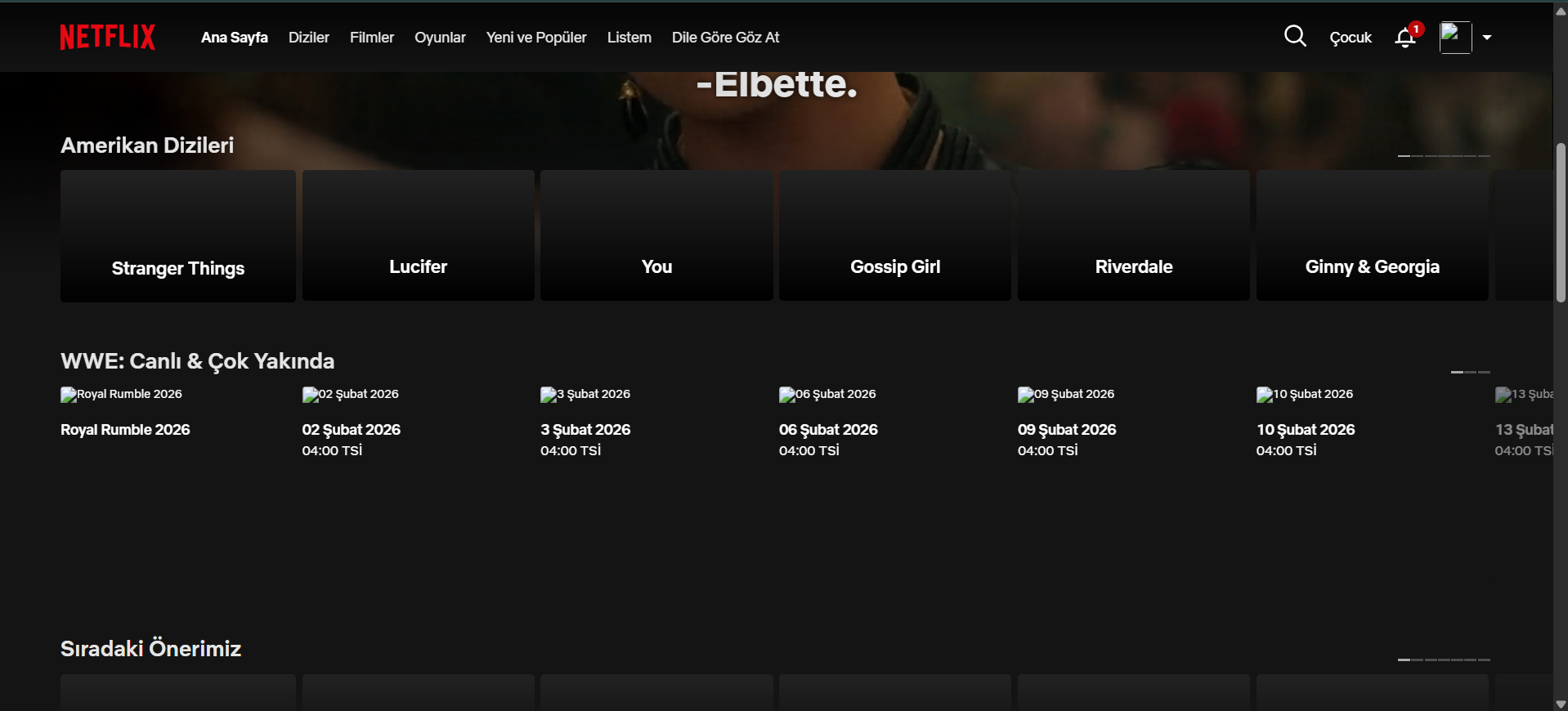Open the Ginny & Georgia card
This screenshot has width=1568, height=711.
pyautogui.click(x=1373, y=235)
